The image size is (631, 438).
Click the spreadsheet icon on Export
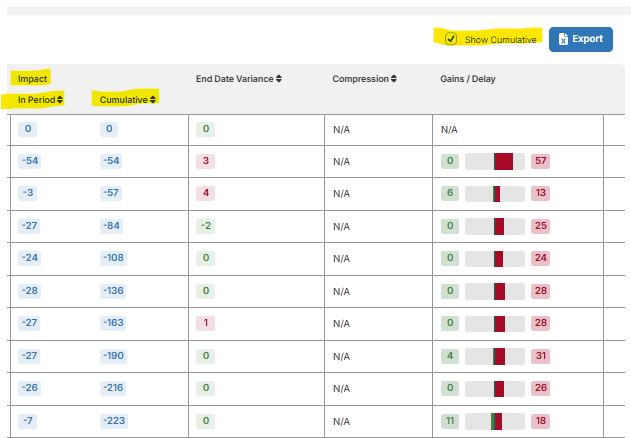pos(563,39)
